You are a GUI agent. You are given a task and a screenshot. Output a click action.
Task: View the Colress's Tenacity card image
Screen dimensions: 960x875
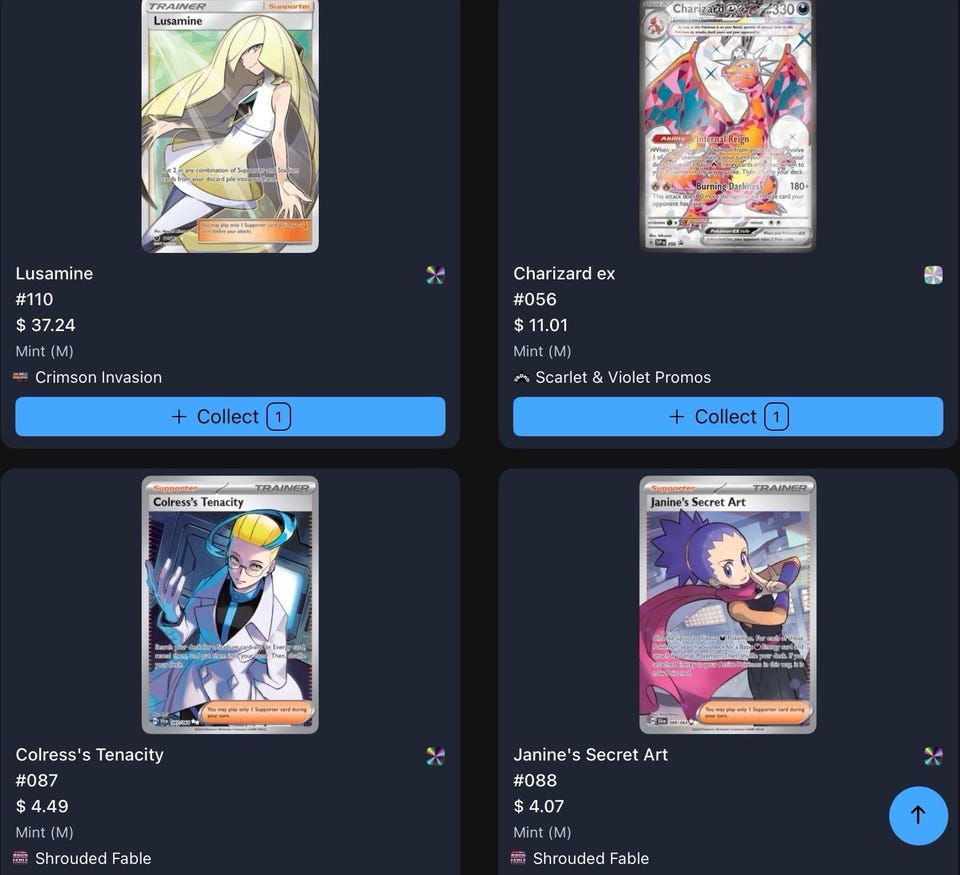point(230,604)
